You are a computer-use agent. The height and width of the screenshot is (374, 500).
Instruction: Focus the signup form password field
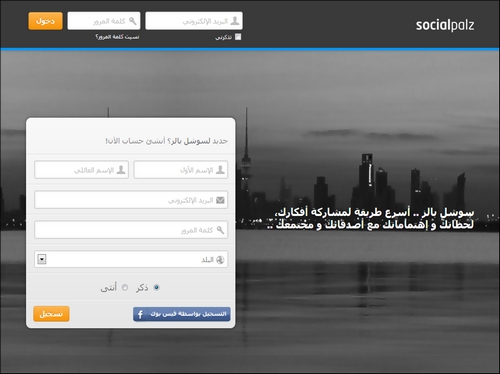131,230
